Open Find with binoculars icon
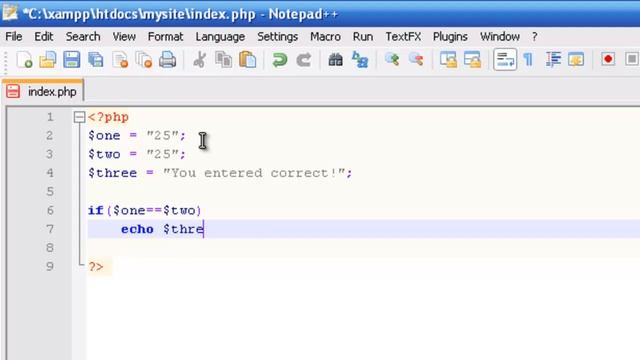This screenshot has width=640, height=360. [x=336, y=60]
